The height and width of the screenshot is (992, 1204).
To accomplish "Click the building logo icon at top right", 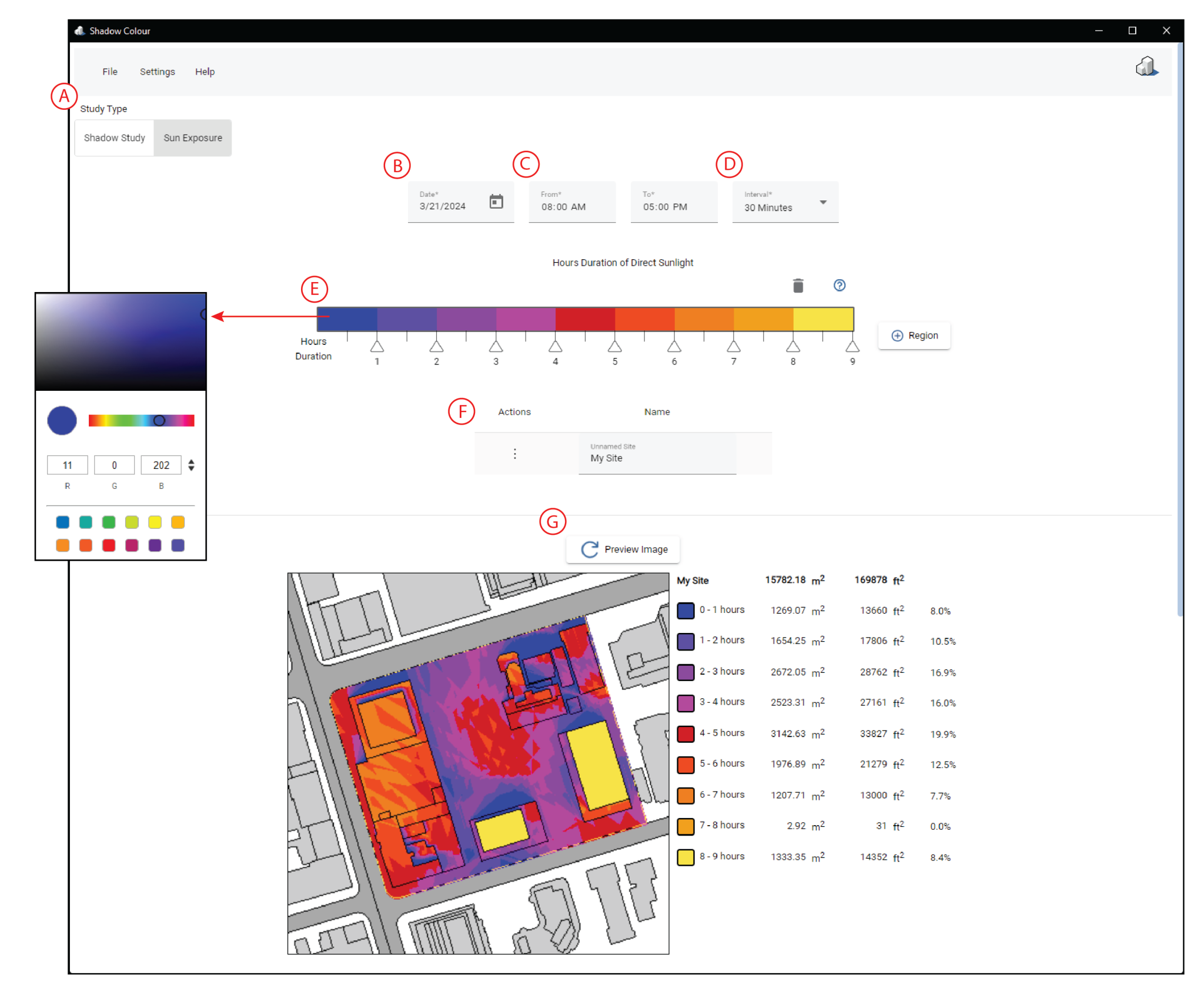I will (1145, 66).
